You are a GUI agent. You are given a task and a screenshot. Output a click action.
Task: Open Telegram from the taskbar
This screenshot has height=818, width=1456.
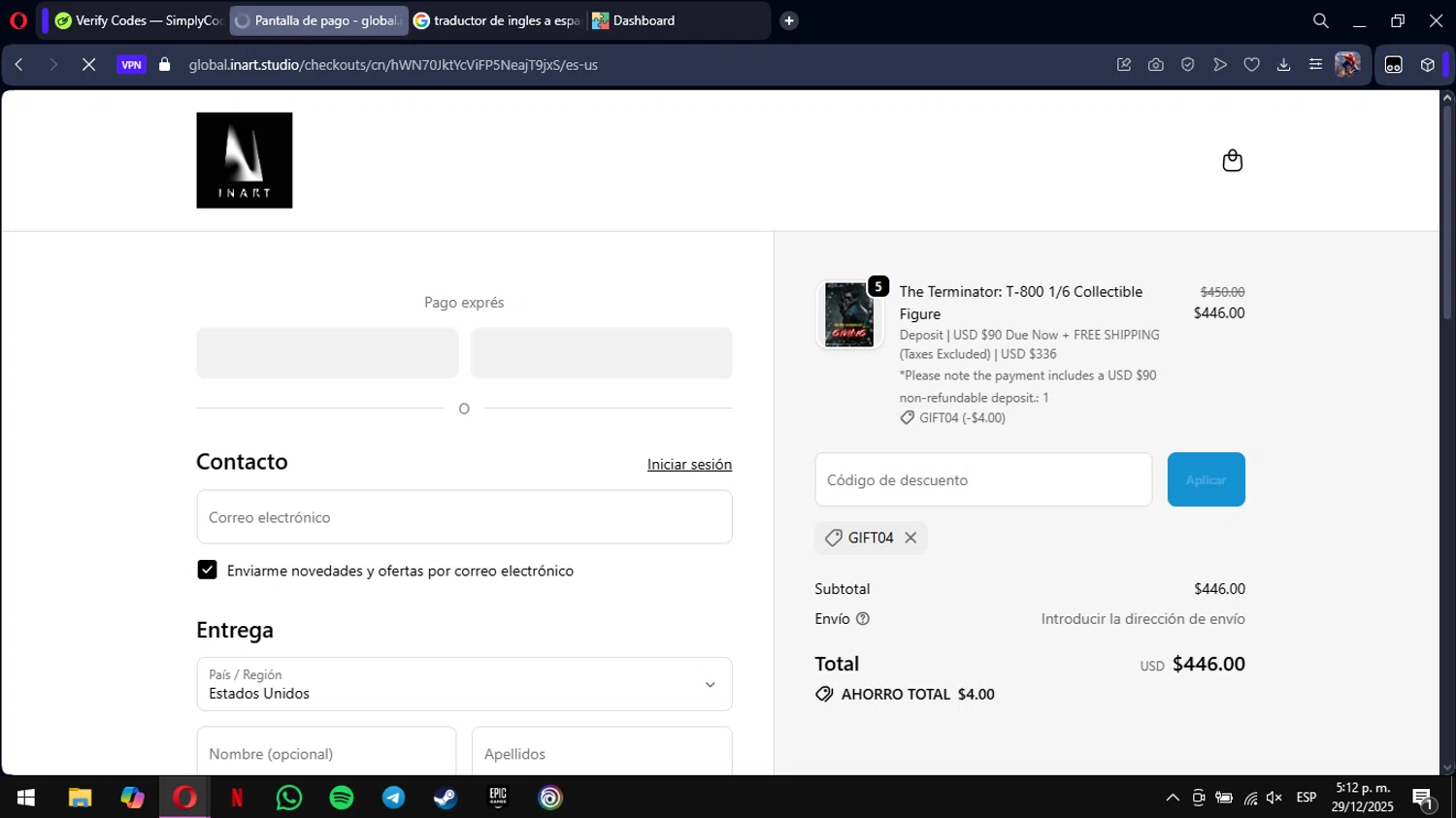(x=394, y=798)
